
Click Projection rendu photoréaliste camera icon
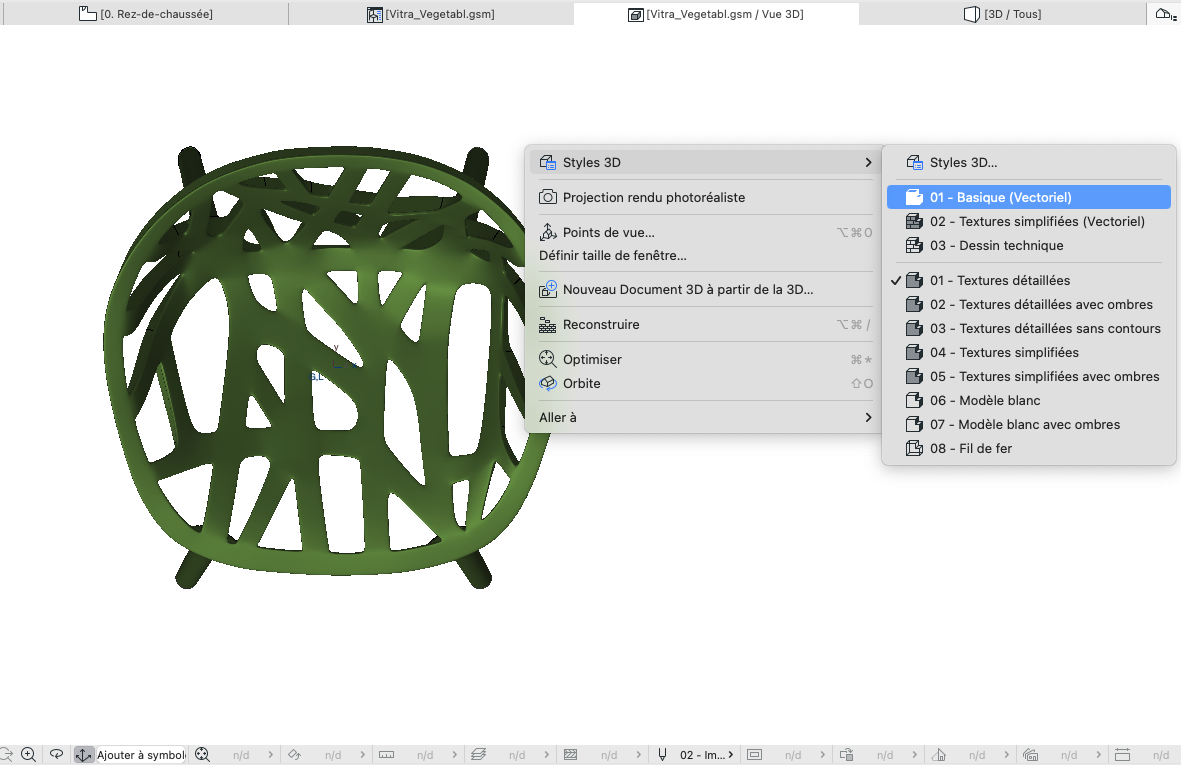coord(548,197)
